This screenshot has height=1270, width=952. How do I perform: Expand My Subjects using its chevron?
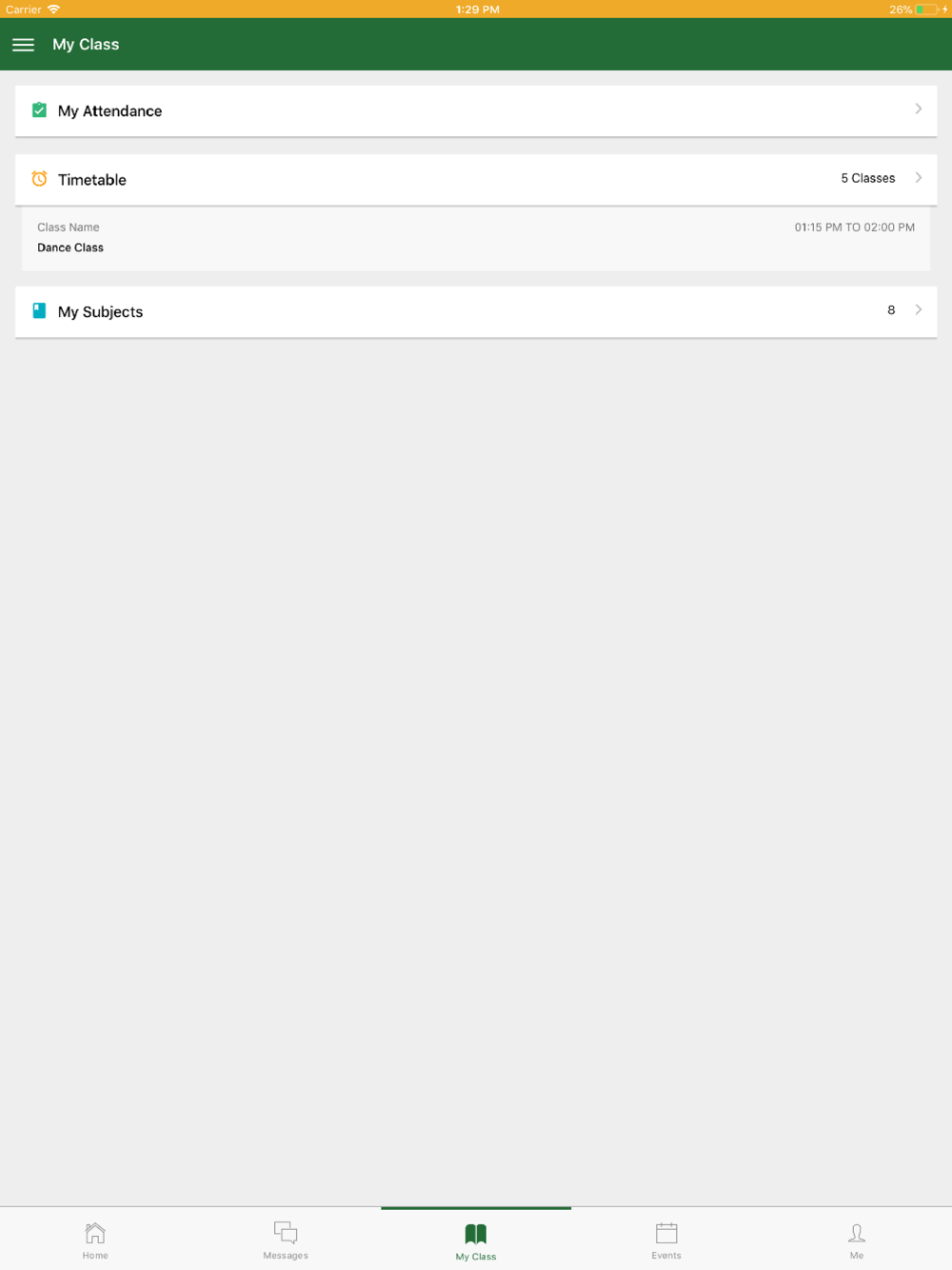tap(919, 309)
